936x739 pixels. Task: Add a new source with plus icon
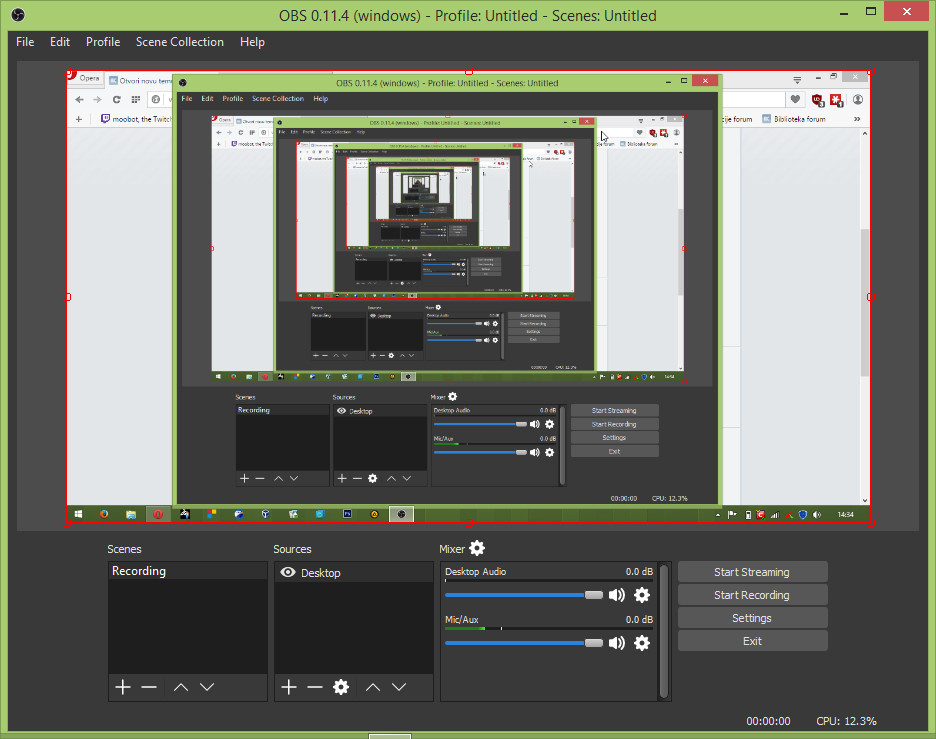coord(288,687)
